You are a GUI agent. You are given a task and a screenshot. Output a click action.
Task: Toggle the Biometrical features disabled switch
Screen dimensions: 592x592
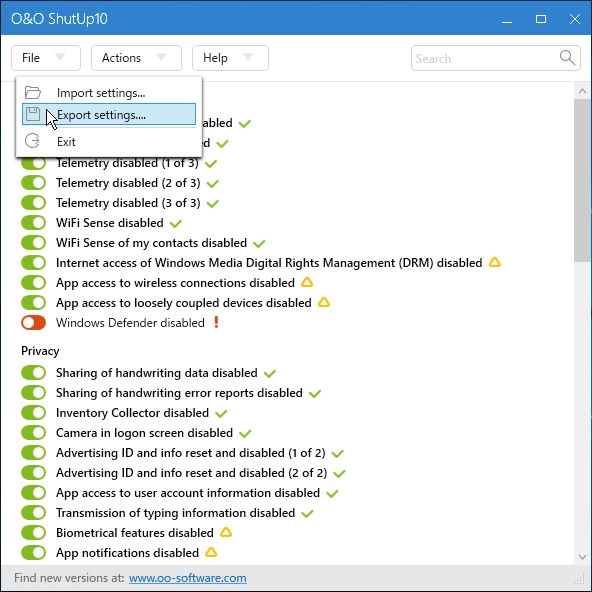click(x=33, y=533)
